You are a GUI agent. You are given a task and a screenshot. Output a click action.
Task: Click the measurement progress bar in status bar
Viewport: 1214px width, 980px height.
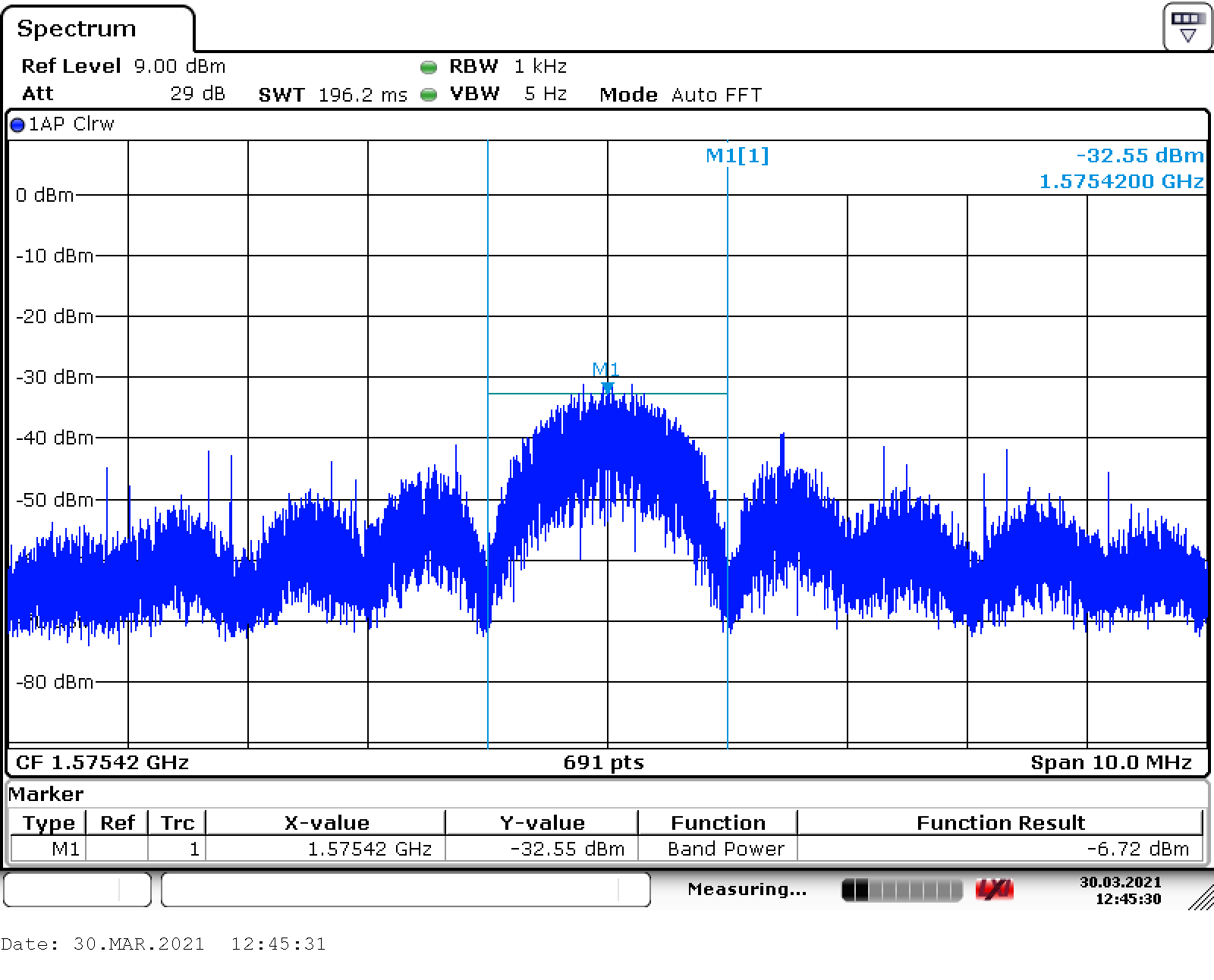[901, 889]
